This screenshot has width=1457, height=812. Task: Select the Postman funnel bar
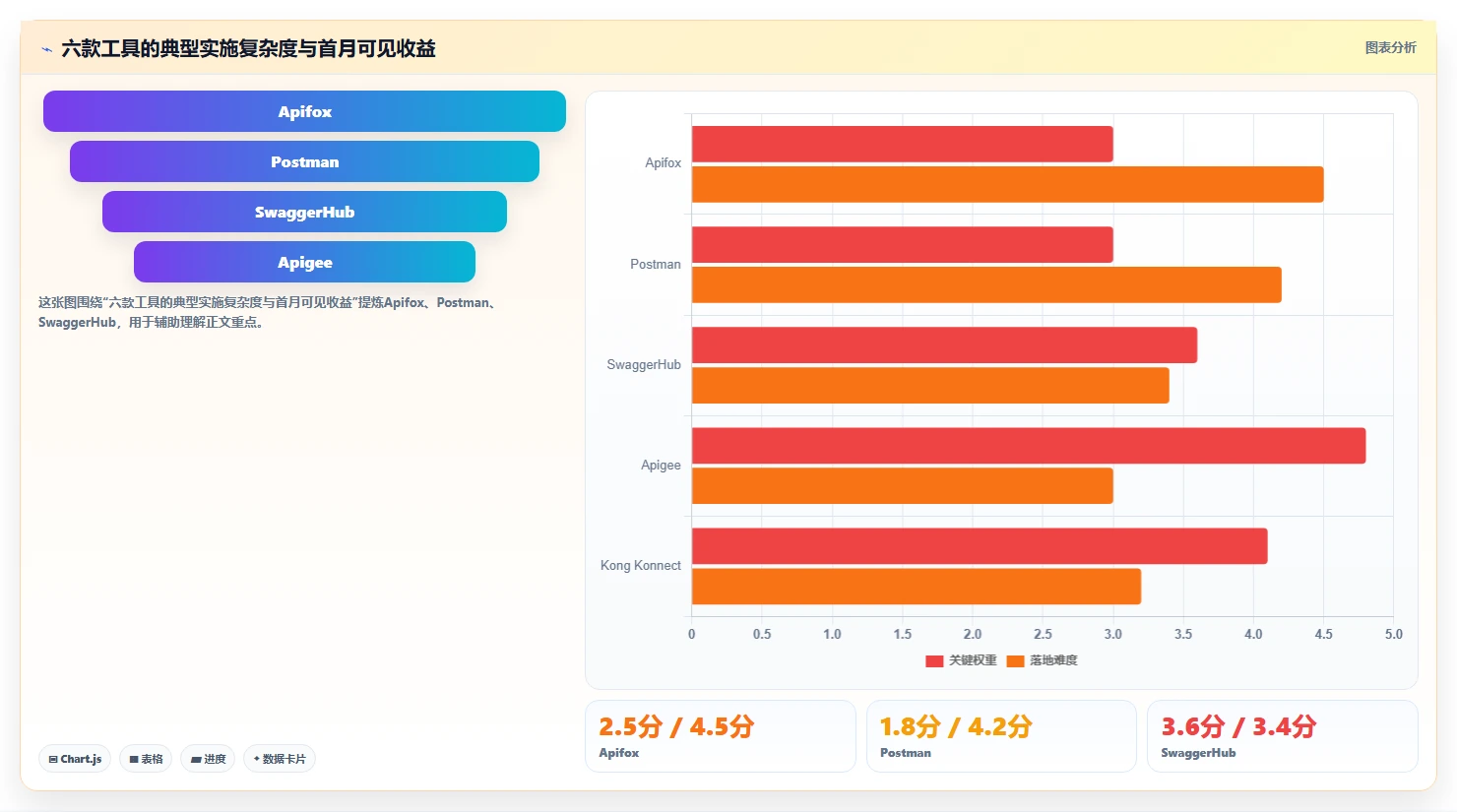pos(304,161)
